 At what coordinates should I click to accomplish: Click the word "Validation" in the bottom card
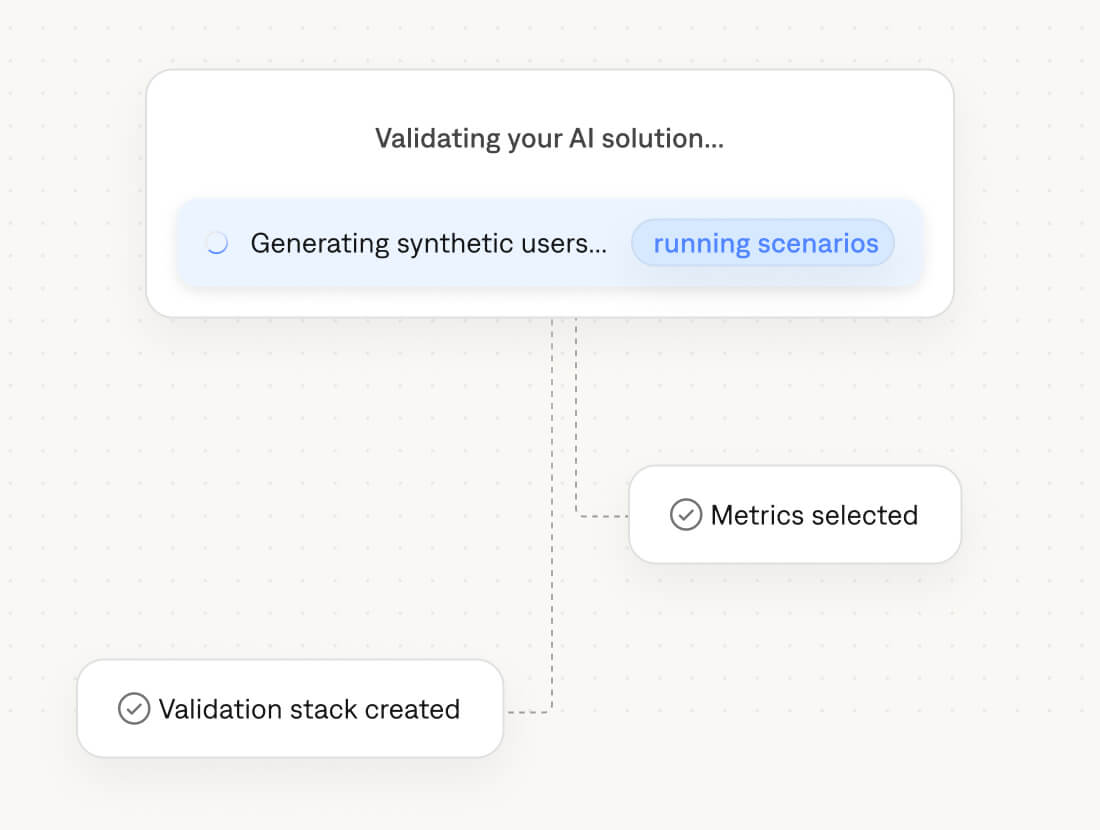(219, 709)
